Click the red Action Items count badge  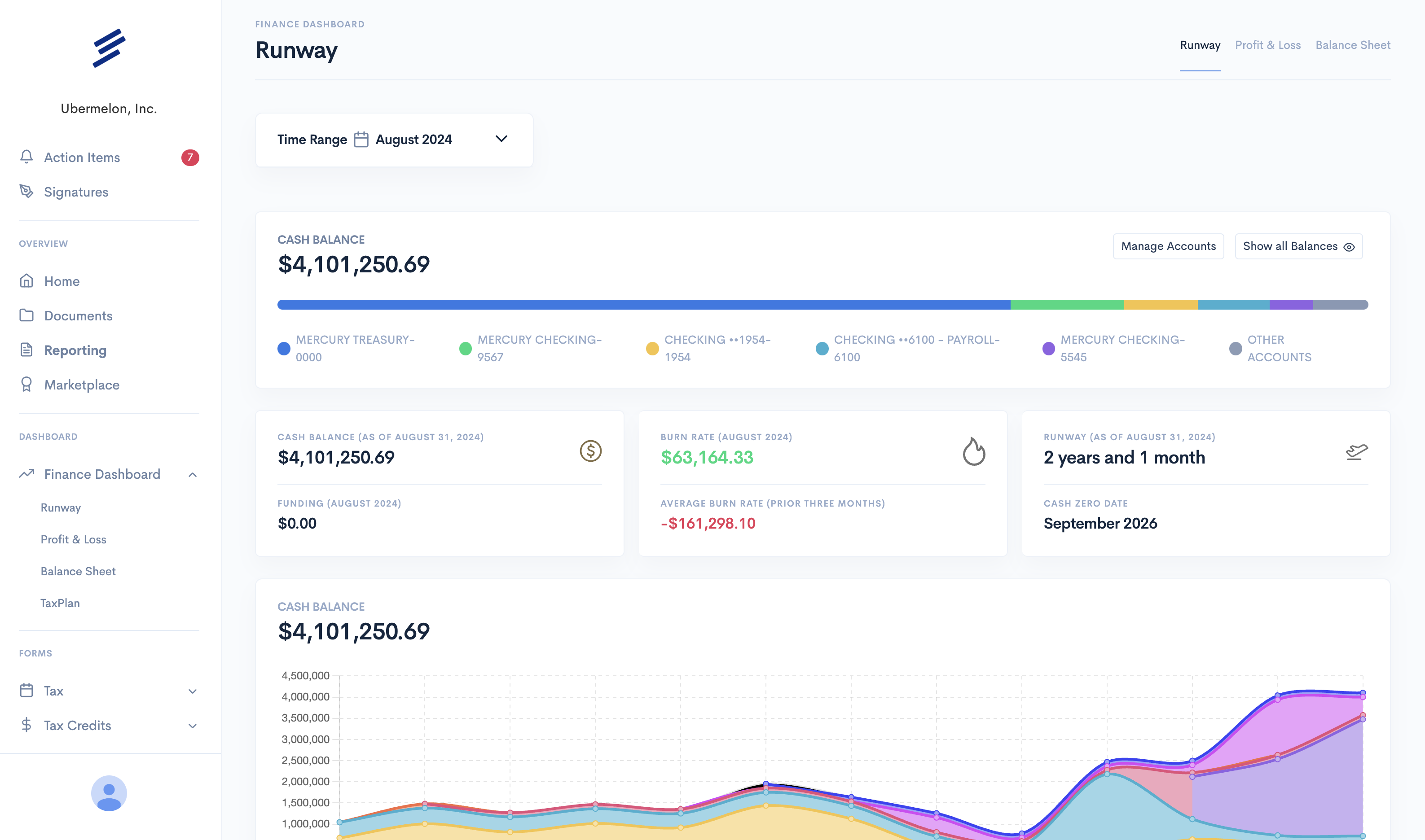pos(190,157)
